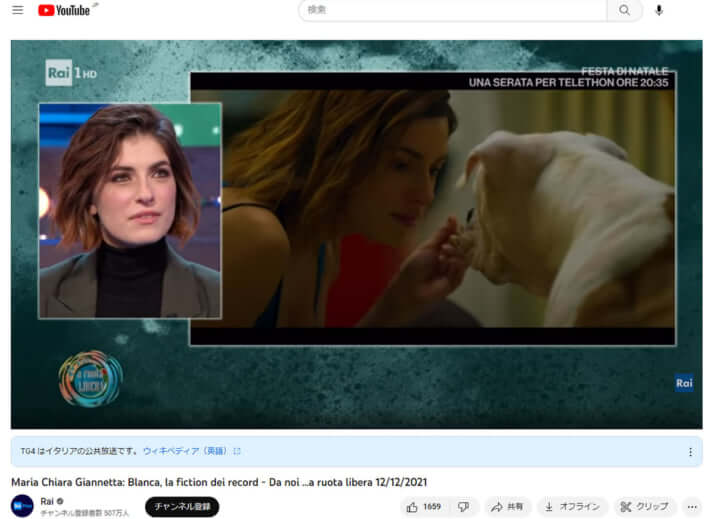
Task: Dislike the video with thumbs-down
Action: (464, 507)
